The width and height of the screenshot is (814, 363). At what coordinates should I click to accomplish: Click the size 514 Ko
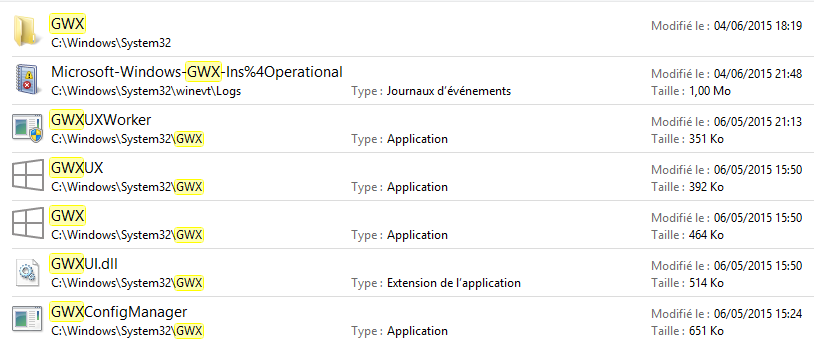coord(706,283)
